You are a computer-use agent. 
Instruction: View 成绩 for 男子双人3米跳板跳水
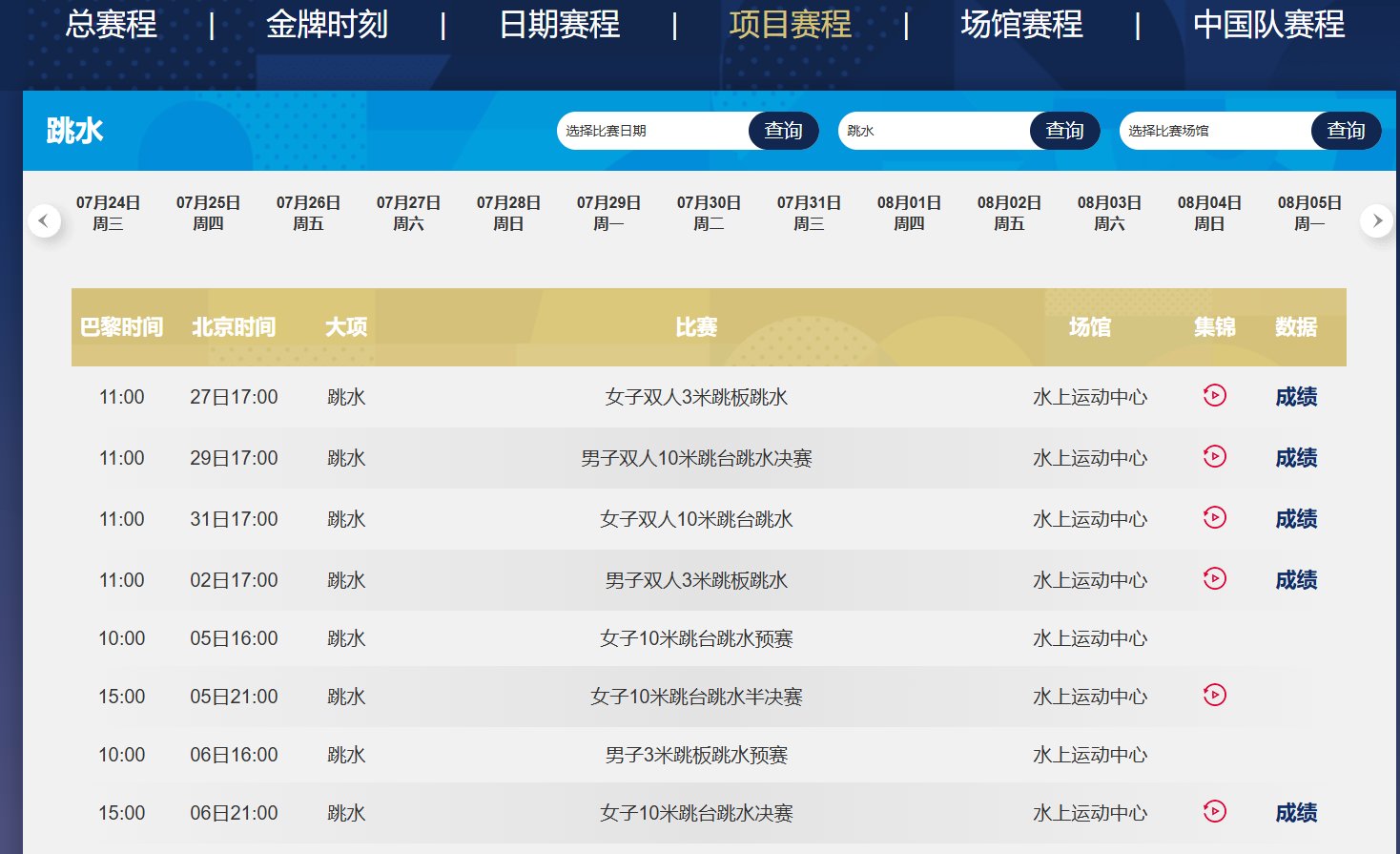coord(1296,580)
